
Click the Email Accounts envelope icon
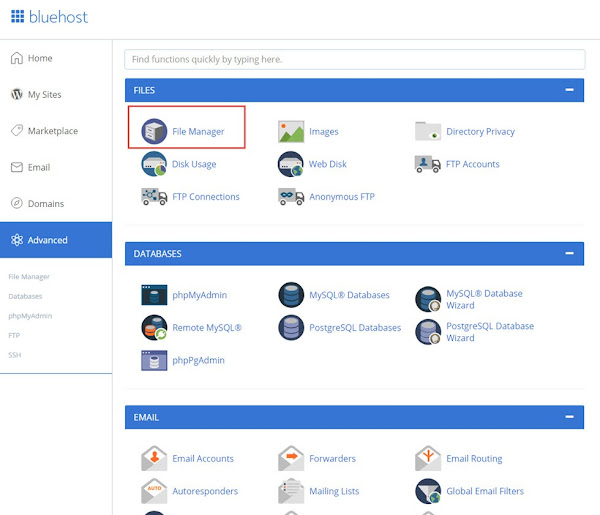click(x=154, y=458)
